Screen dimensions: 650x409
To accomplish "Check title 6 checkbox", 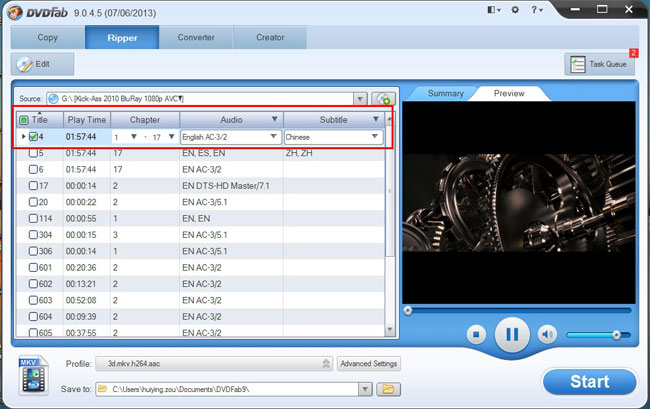I will [34, 169].
